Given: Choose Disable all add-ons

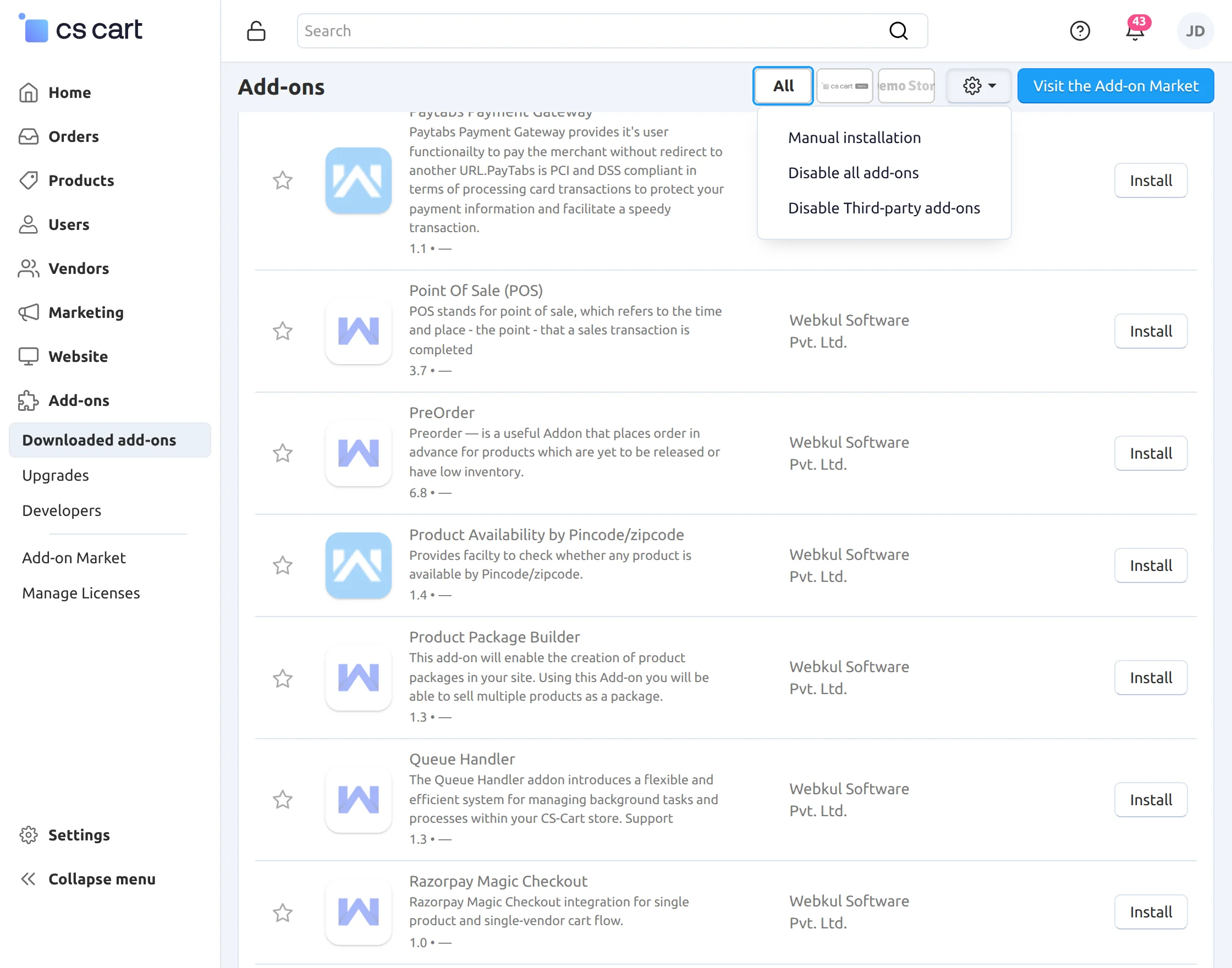Looking at the screenshot, I should point(854,173).
